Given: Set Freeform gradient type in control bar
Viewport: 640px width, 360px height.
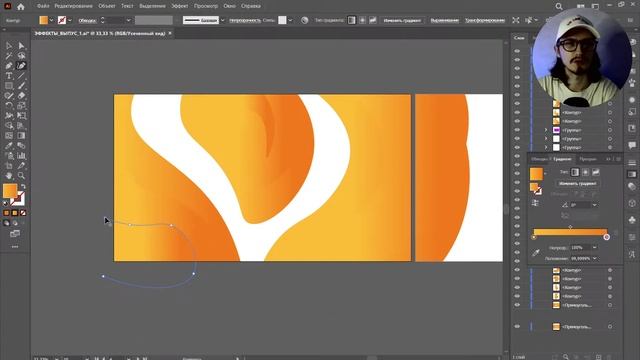Looking at the screenshot, I should point(373,20).
